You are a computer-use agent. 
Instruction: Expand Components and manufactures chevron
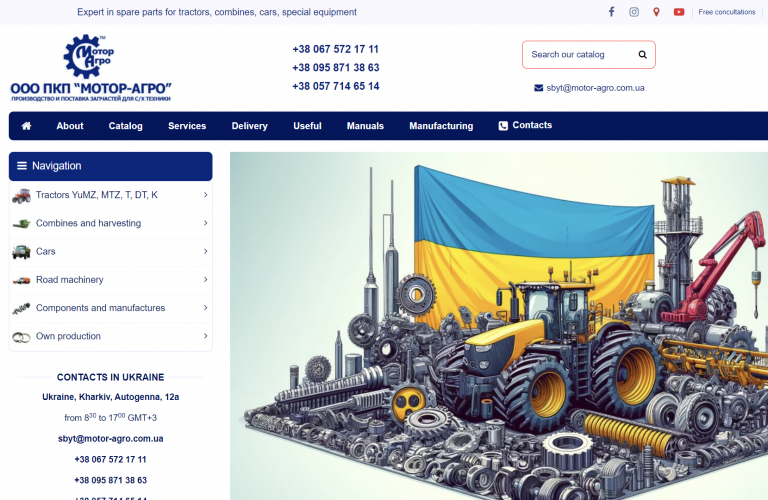[205, 308]
